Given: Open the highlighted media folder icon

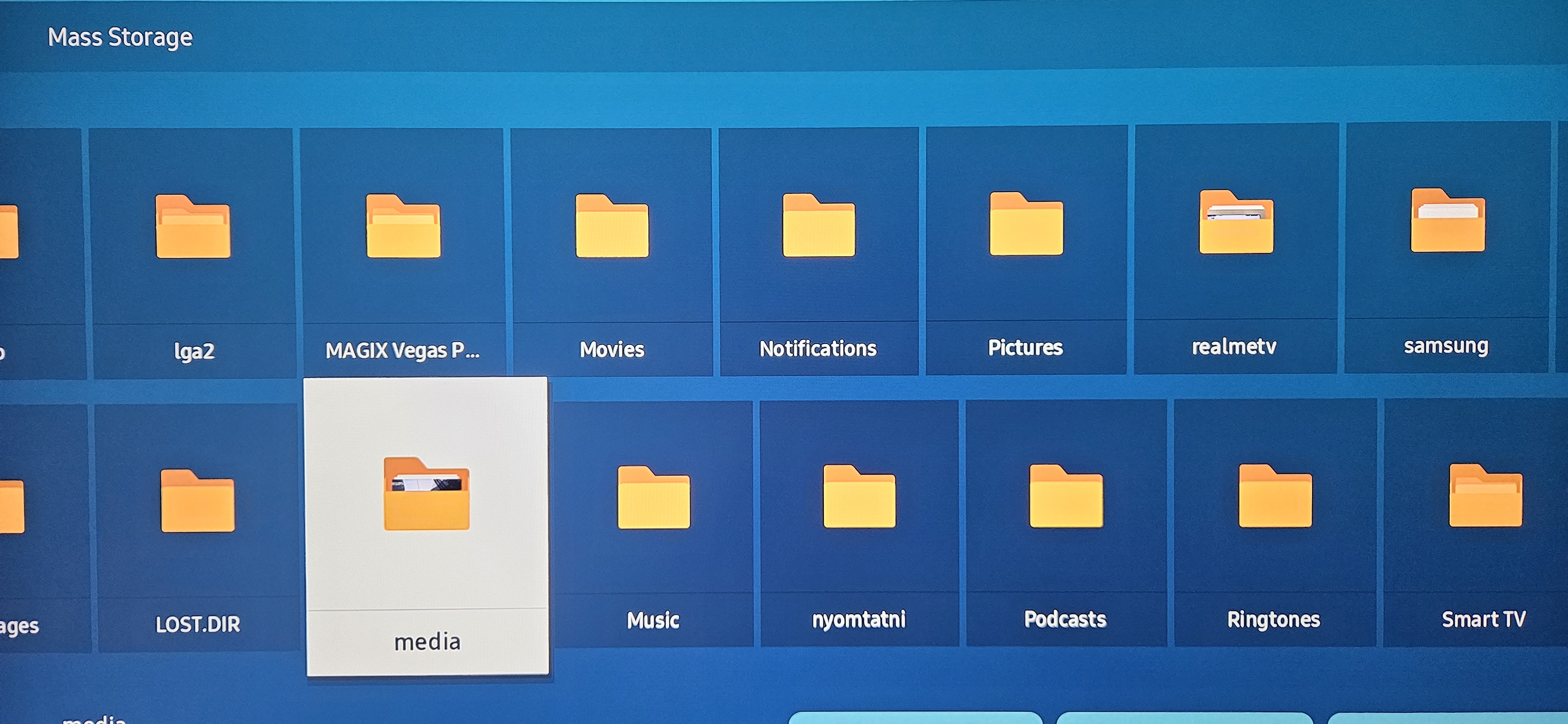Looking at the screenshot, I should coord(426,493).
